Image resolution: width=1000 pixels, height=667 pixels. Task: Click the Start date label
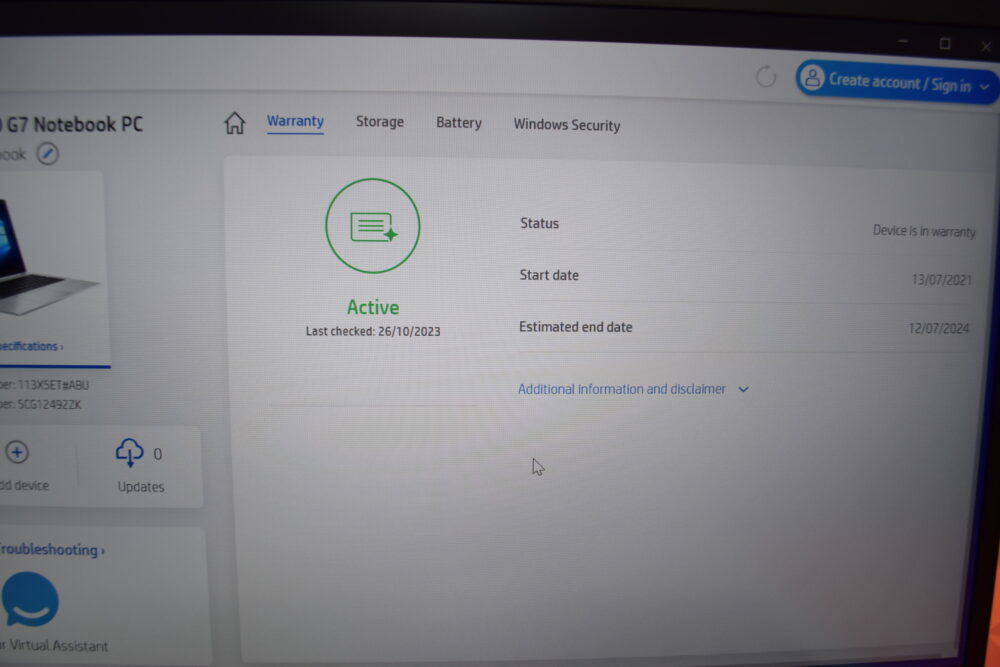tap(549, 275)
